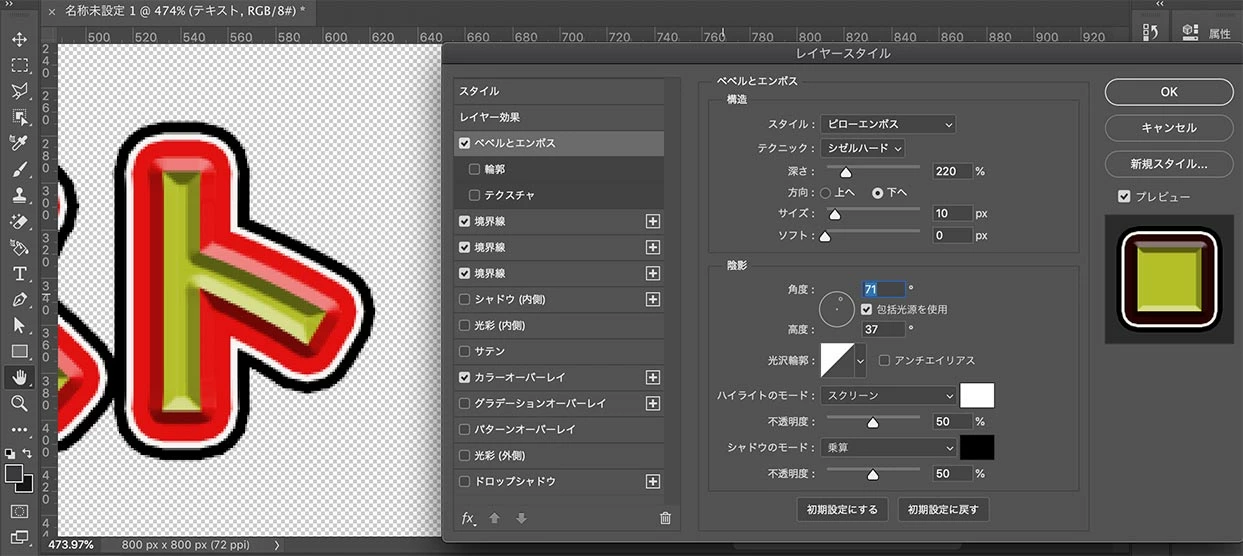Select the スタイル row in the effects list
Viewport: 1243px width, 556px height.
(558, 91)
